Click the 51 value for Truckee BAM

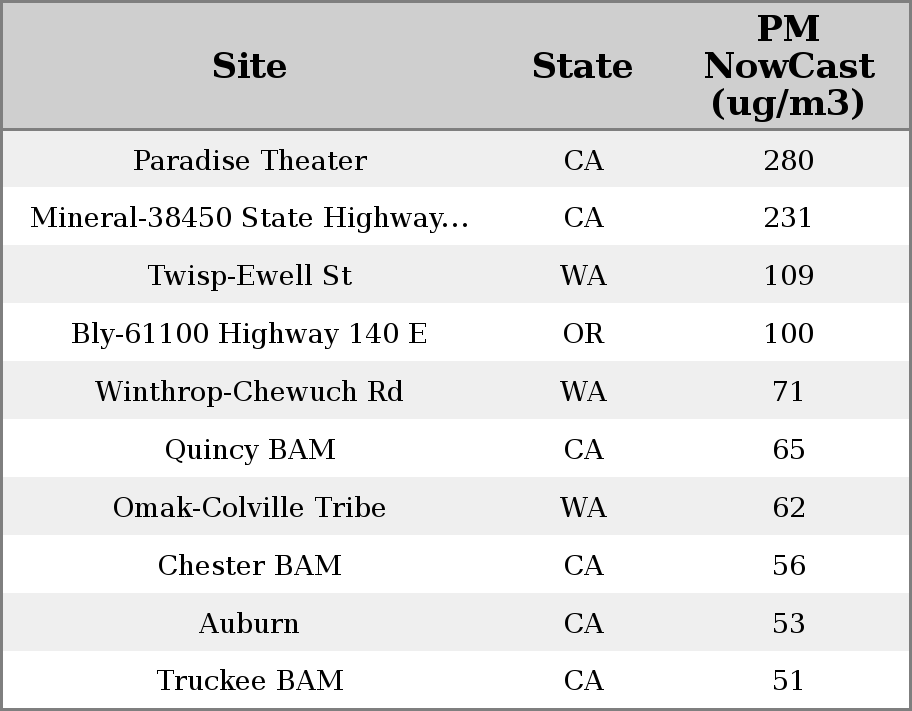click(x=788, y=681)
